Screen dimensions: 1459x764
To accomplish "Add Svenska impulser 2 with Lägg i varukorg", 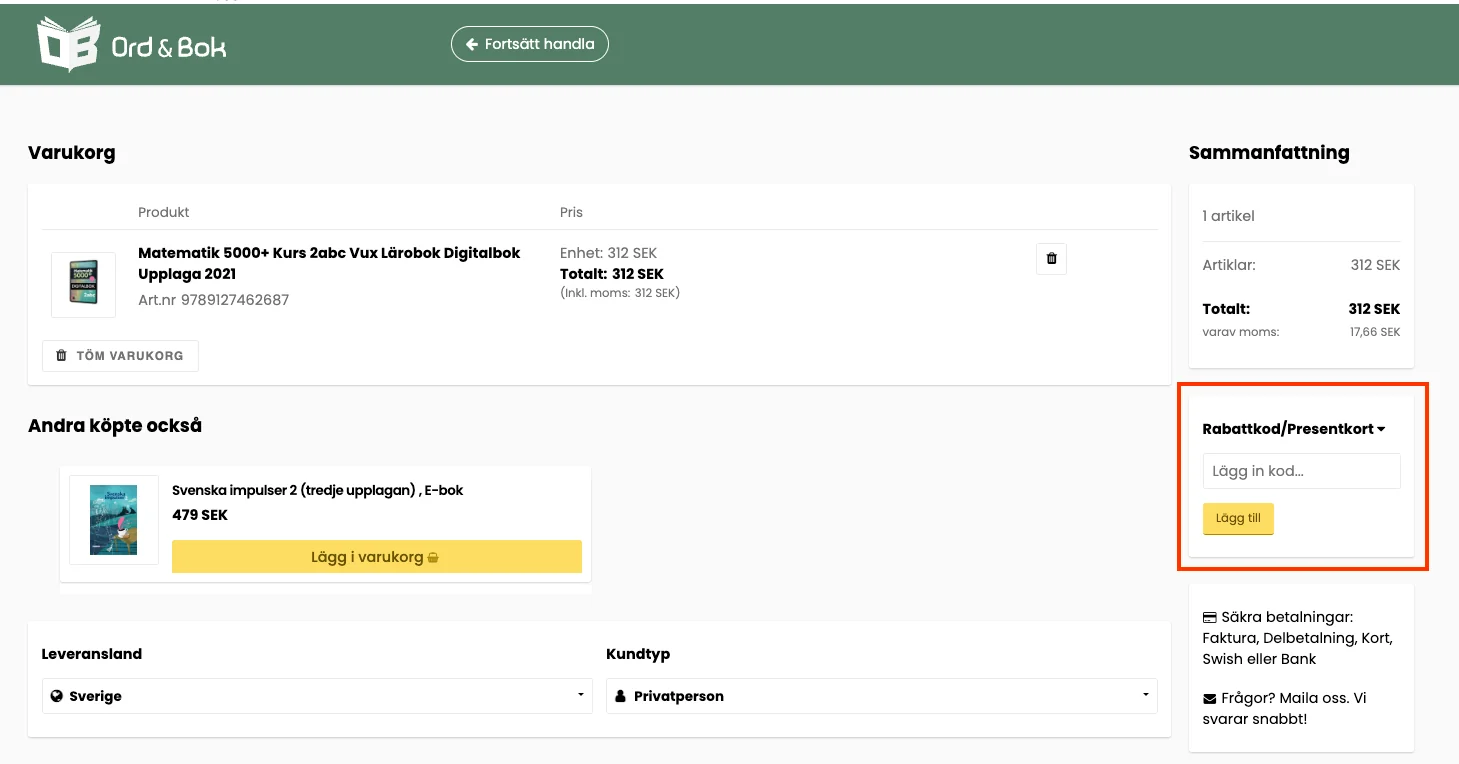I will [x=377, y=557].
